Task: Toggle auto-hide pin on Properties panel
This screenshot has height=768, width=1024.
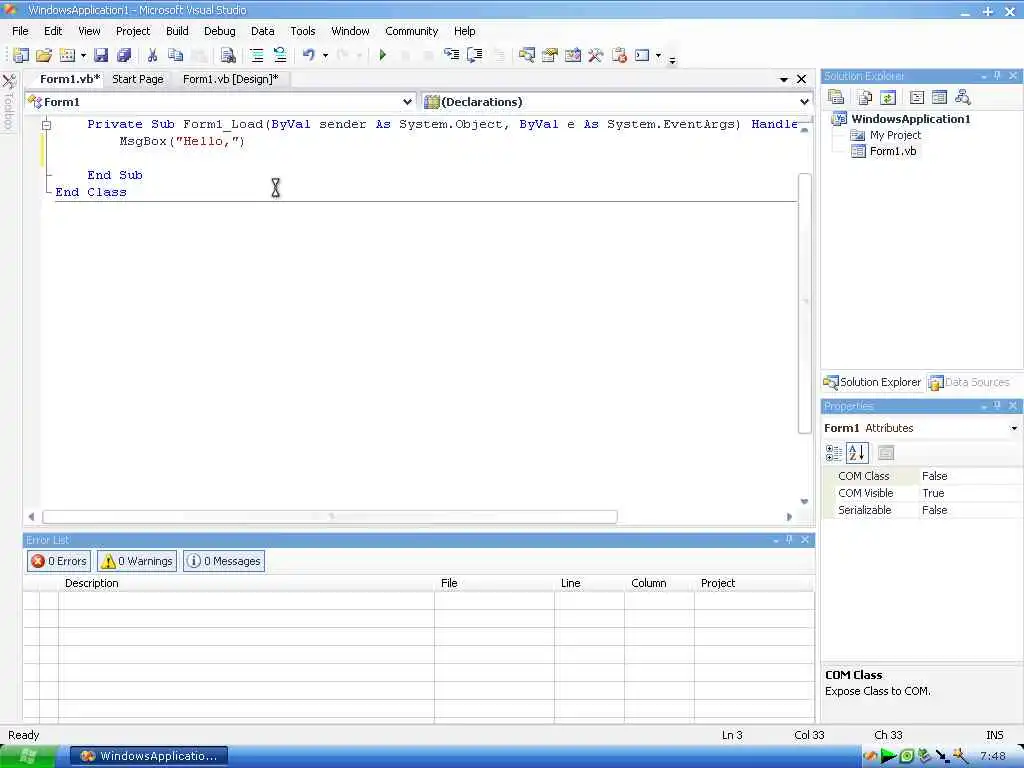Action: point(997,406)
